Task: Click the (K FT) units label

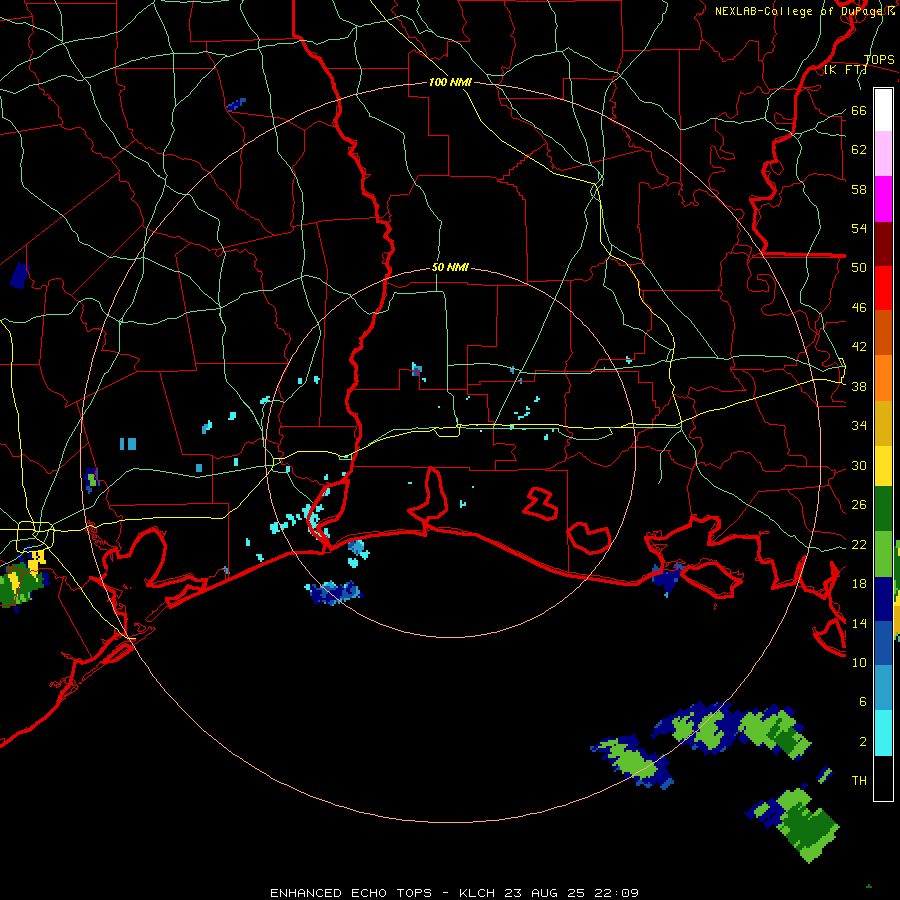Action: click(x=846, y=70)
